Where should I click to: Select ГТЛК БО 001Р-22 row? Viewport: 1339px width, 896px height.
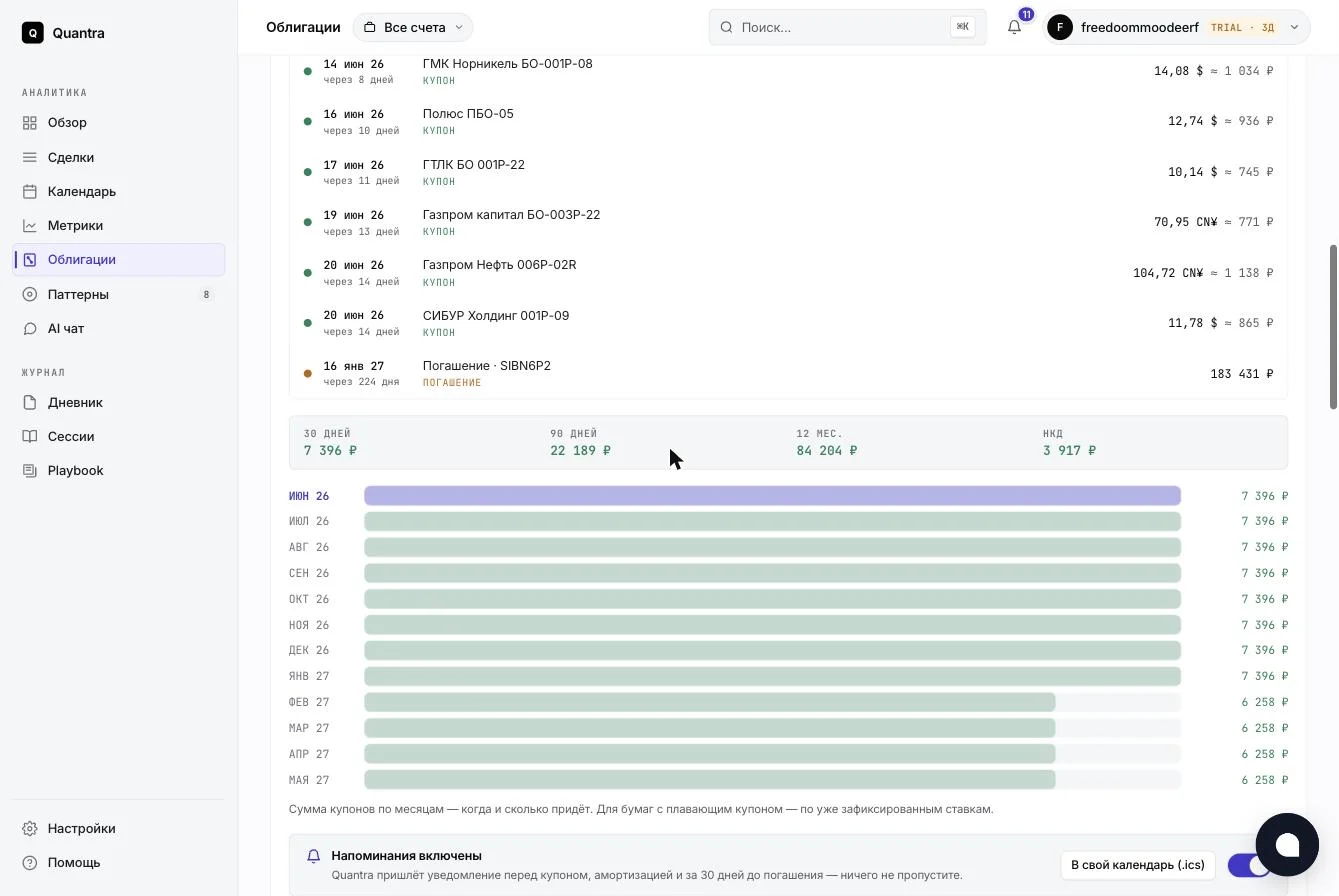(788, 172)
